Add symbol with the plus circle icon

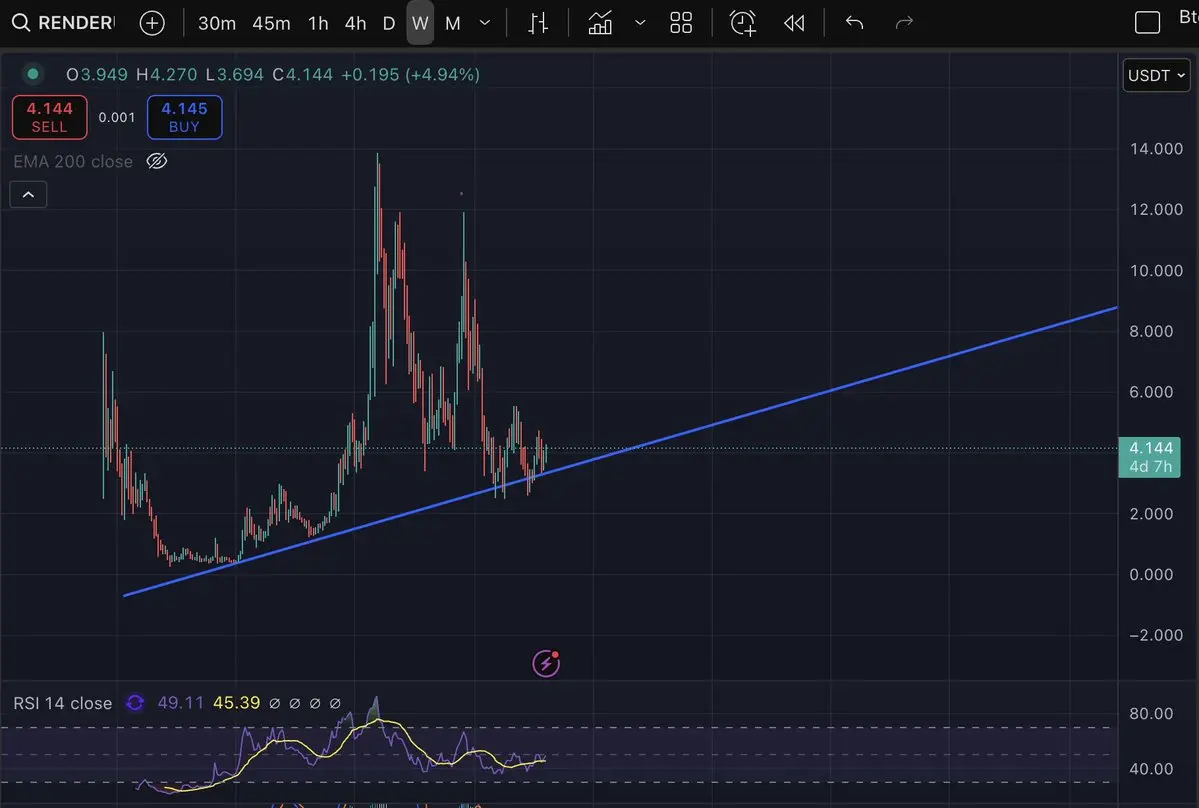tap(152, 23)
